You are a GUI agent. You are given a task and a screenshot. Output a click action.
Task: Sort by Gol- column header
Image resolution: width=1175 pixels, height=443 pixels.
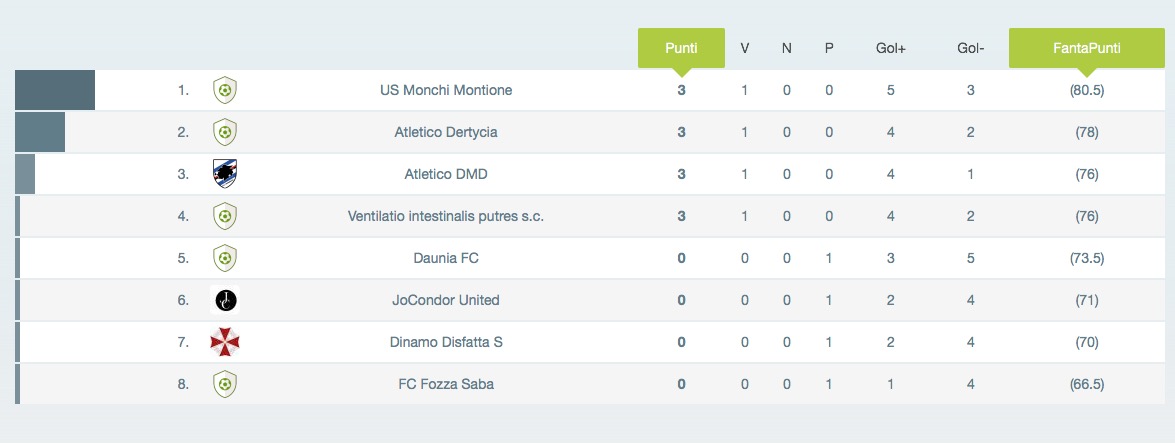click(970, 48)
